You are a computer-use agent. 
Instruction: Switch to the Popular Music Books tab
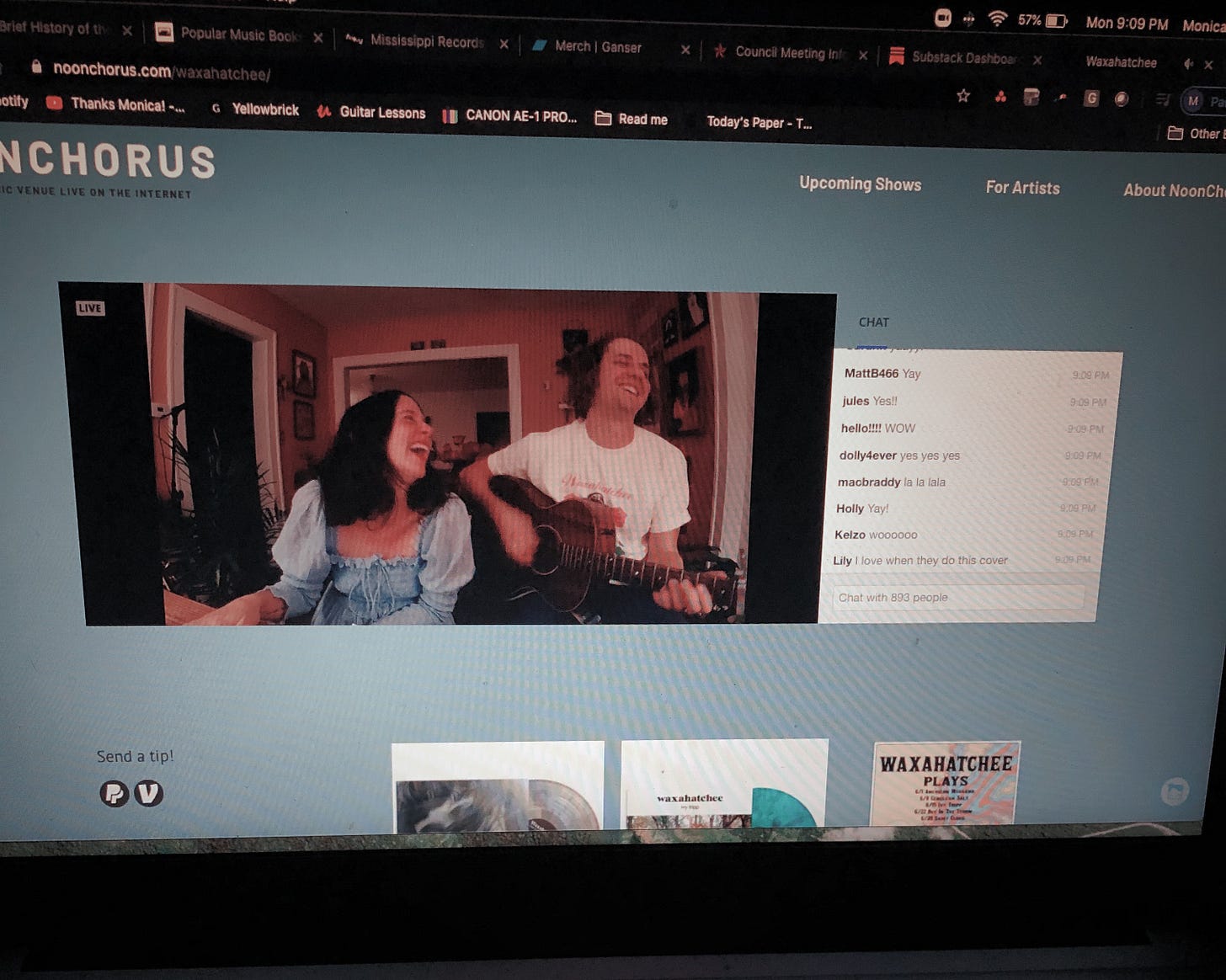tap(229, 34)
